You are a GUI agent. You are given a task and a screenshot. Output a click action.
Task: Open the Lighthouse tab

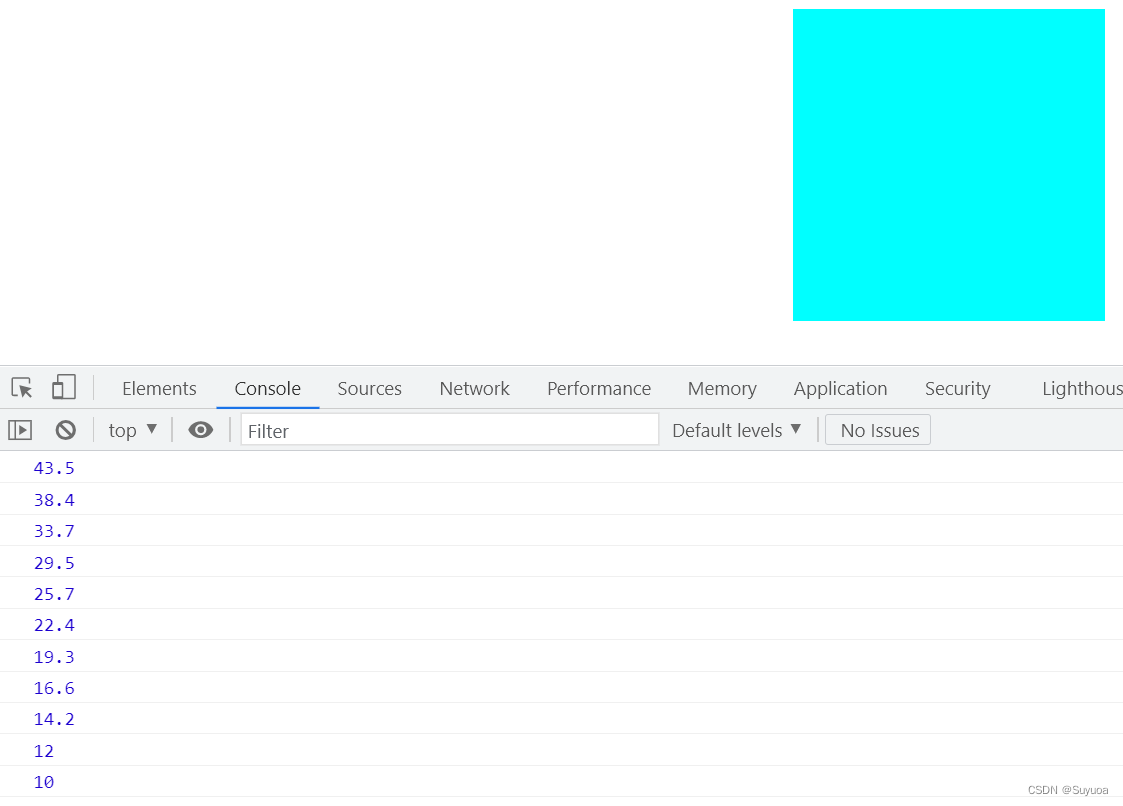[1081, 388]
